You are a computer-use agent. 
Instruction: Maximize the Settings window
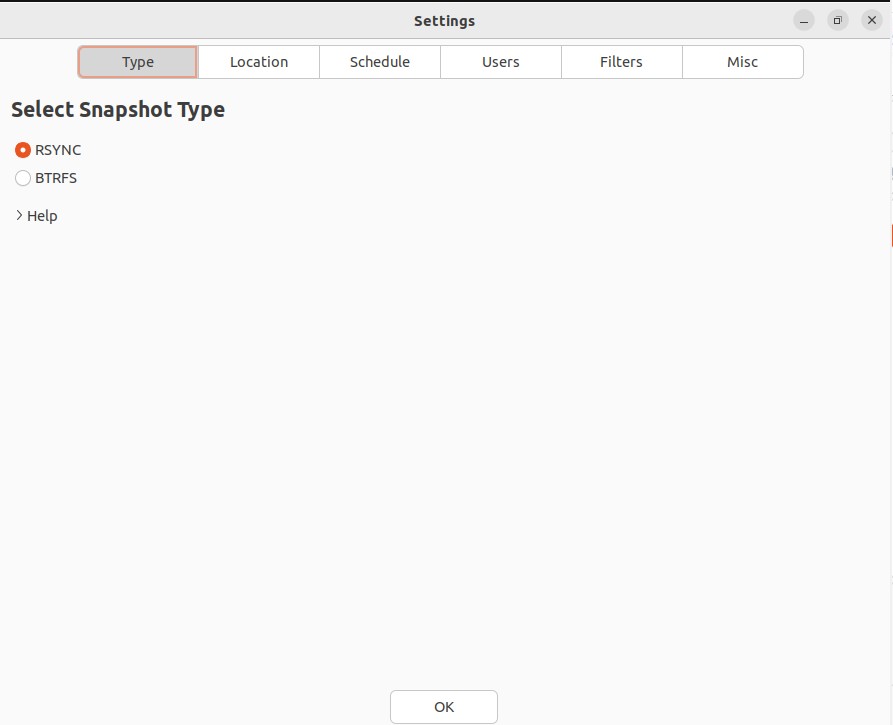click(838, 21)
